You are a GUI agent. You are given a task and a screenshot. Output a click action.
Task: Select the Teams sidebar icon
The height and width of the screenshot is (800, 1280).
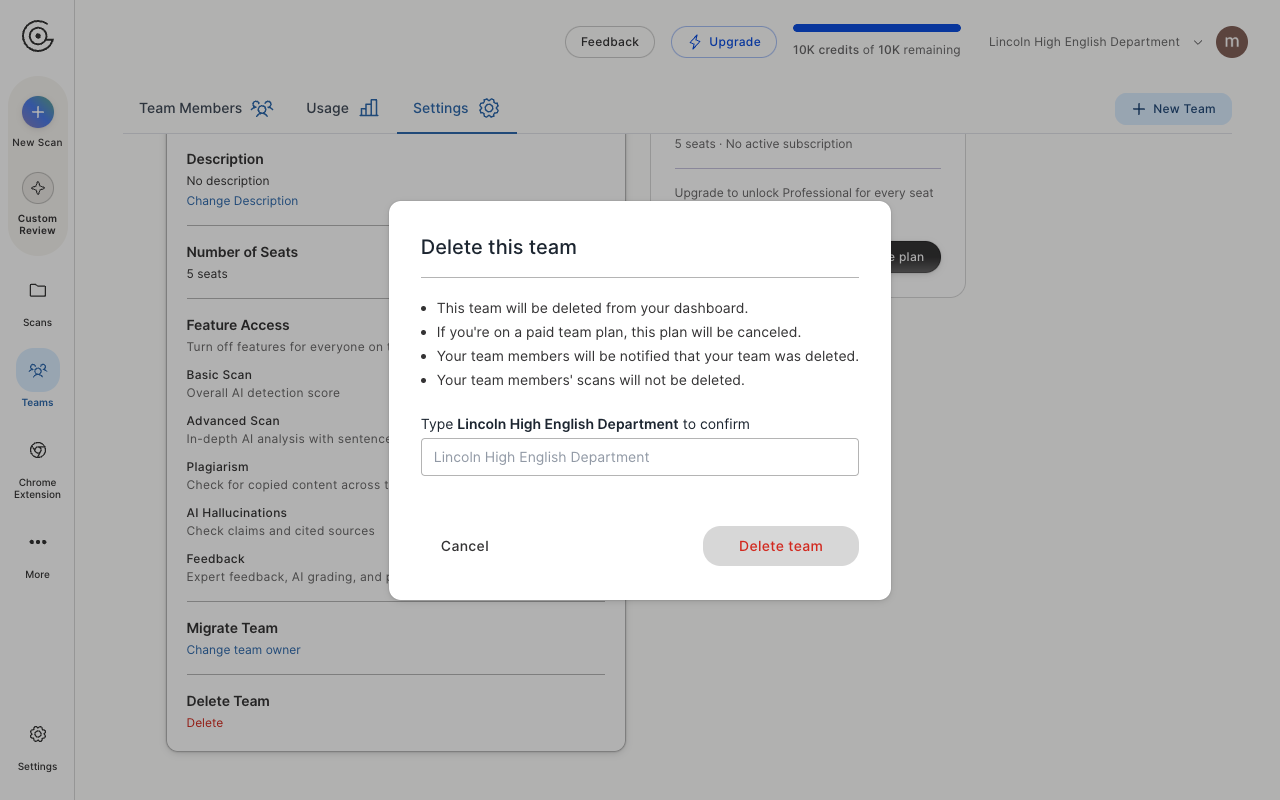(x=38, y=370)
